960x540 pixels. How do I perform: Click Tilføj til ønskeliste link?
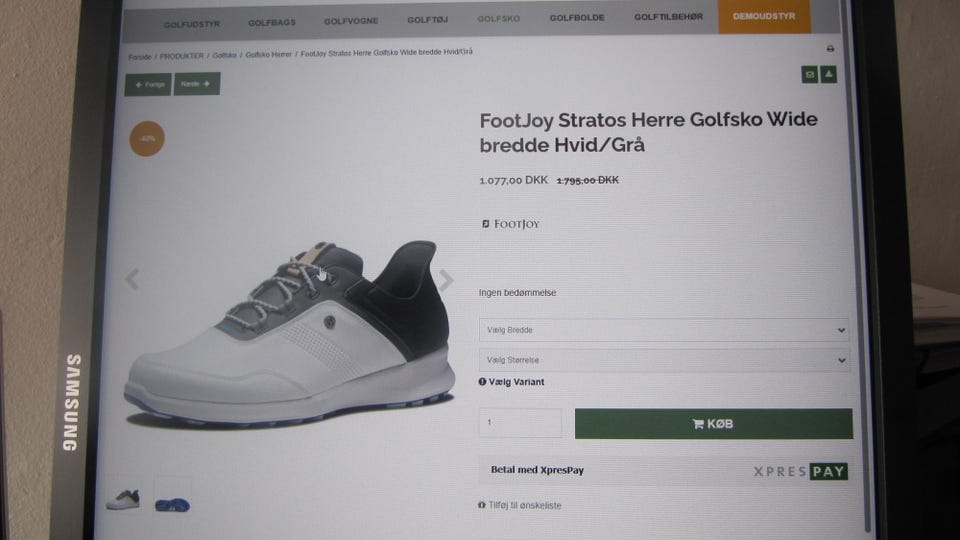click(x=520, y=505)
